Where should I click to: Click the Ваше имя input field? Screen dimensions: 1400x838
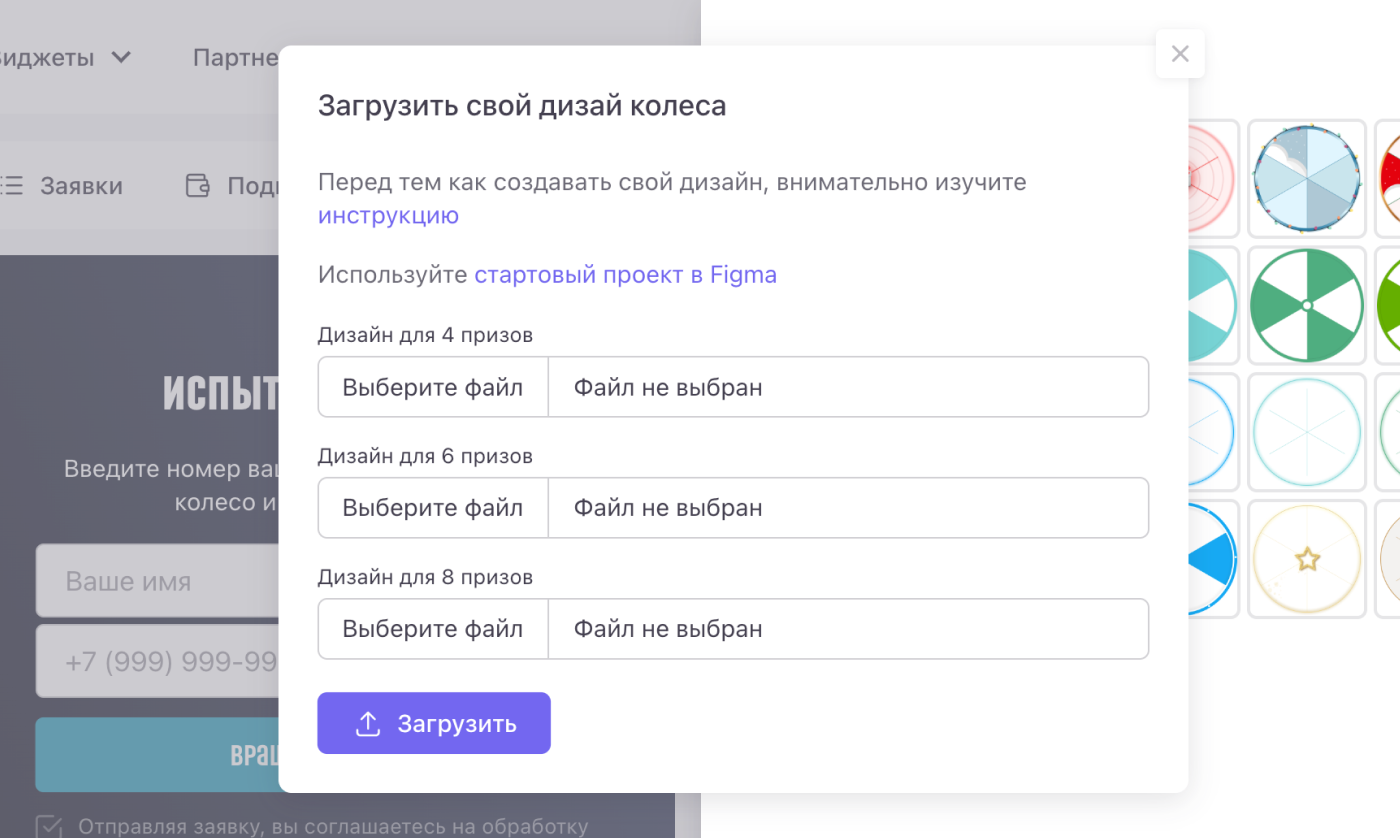tap(157, 581)
